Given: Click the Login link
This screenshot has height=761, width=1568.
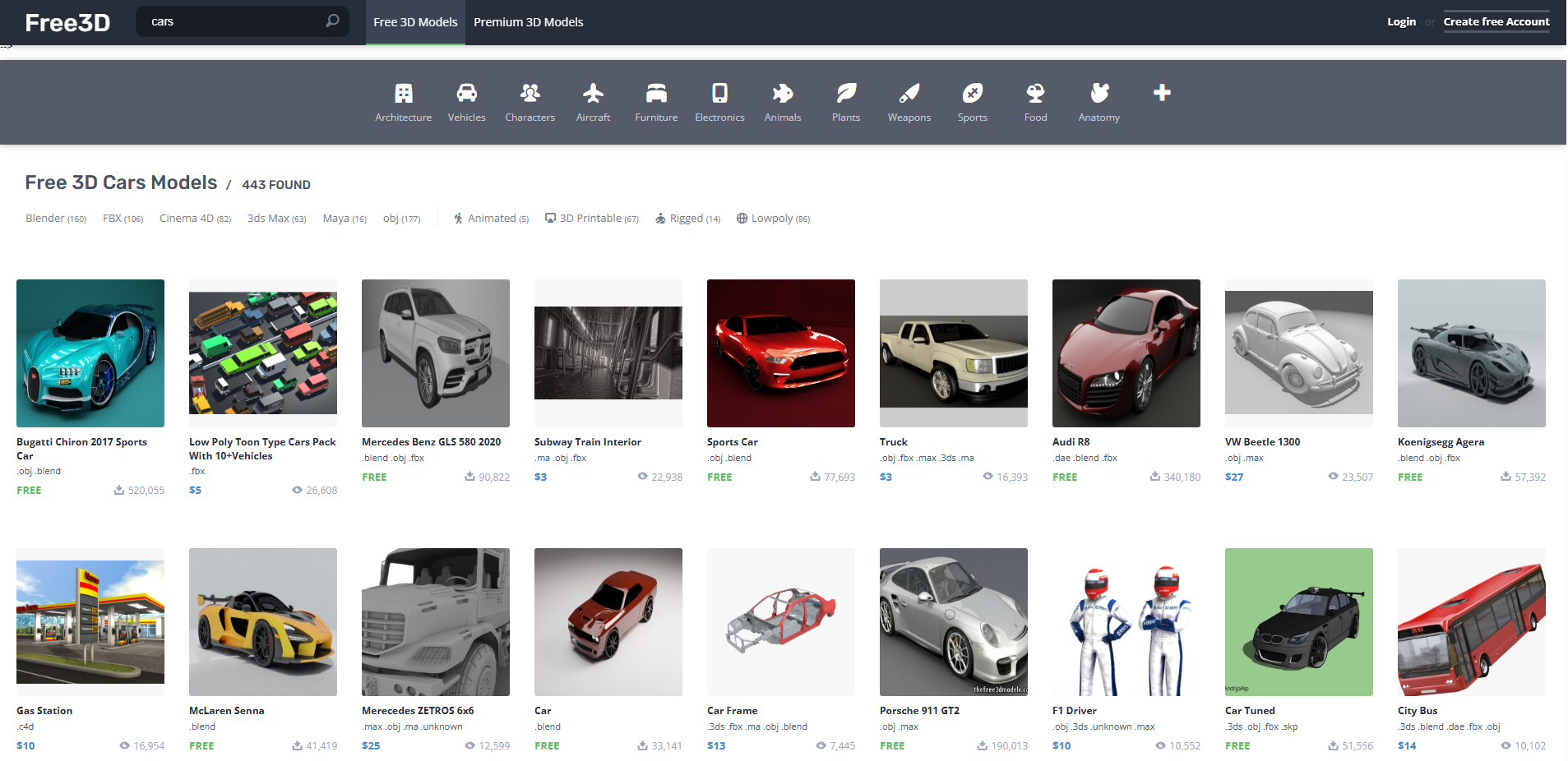Looking at the screenshot, I should 1401,22.
